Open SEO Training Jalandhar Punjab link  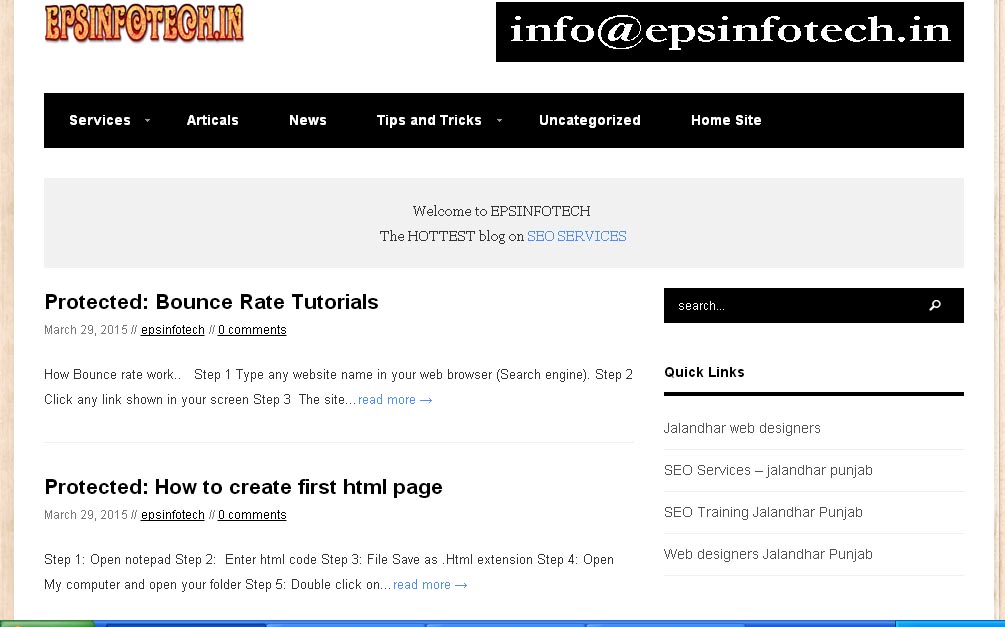click(762, 512)
